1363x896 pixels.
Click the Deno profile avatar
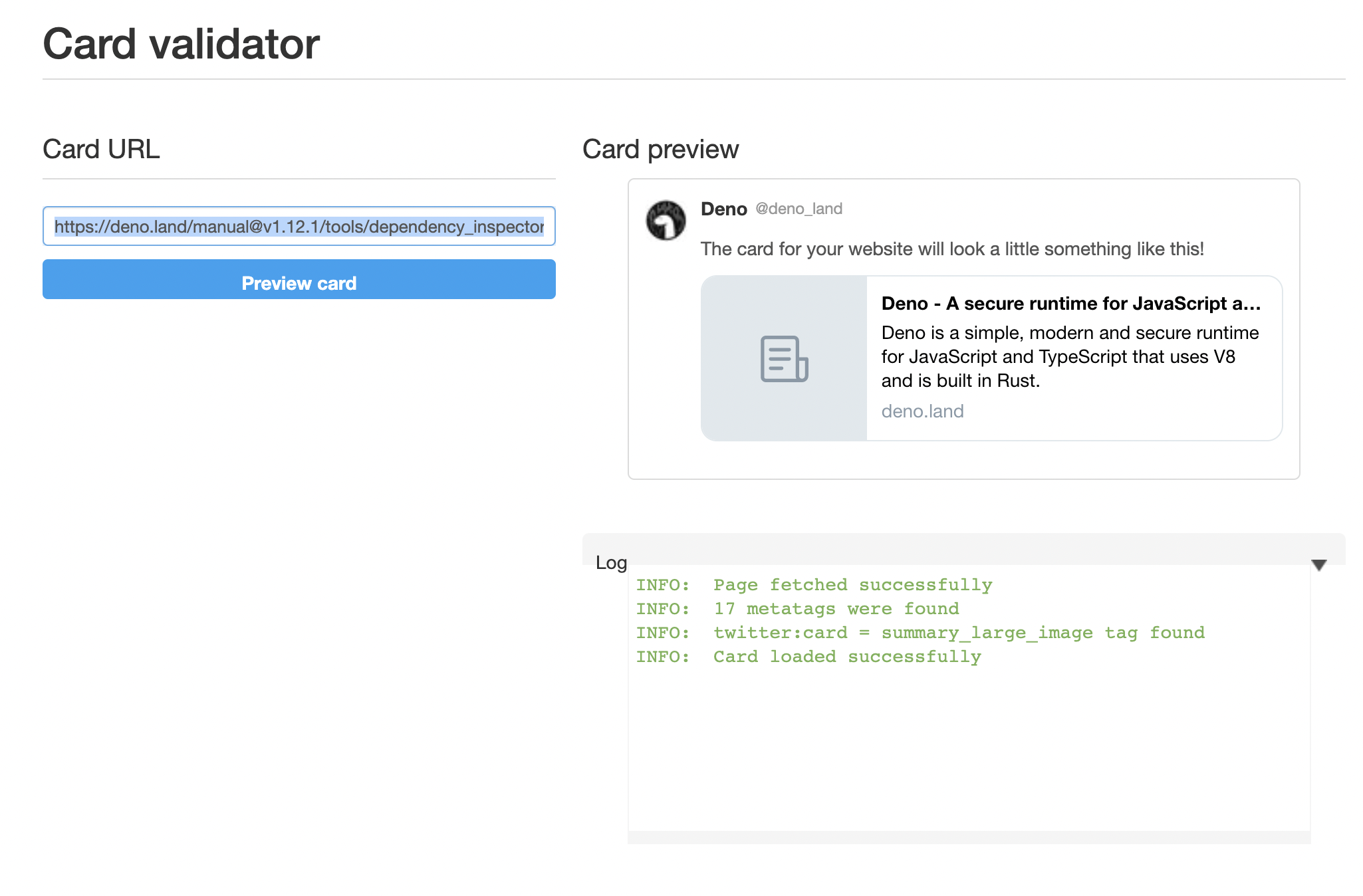coord(666,220)
